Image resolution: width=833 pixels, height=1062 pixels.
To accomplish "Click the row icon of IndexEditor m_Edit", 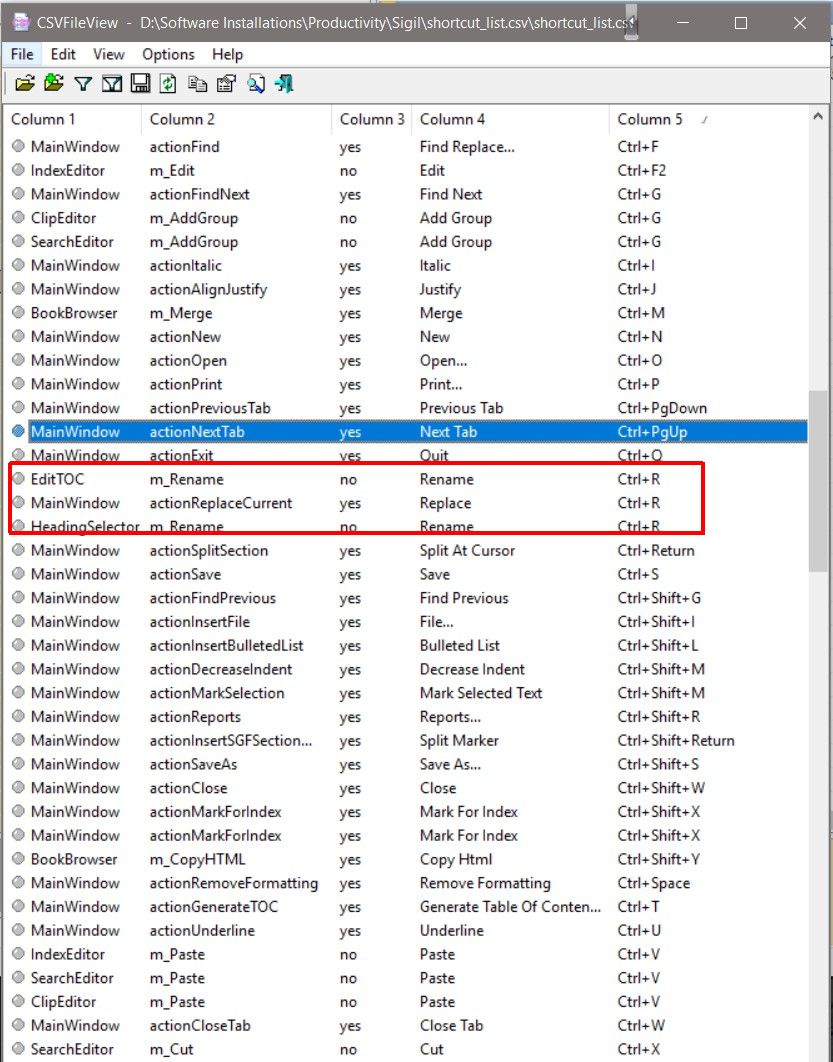I will [18, 169].
